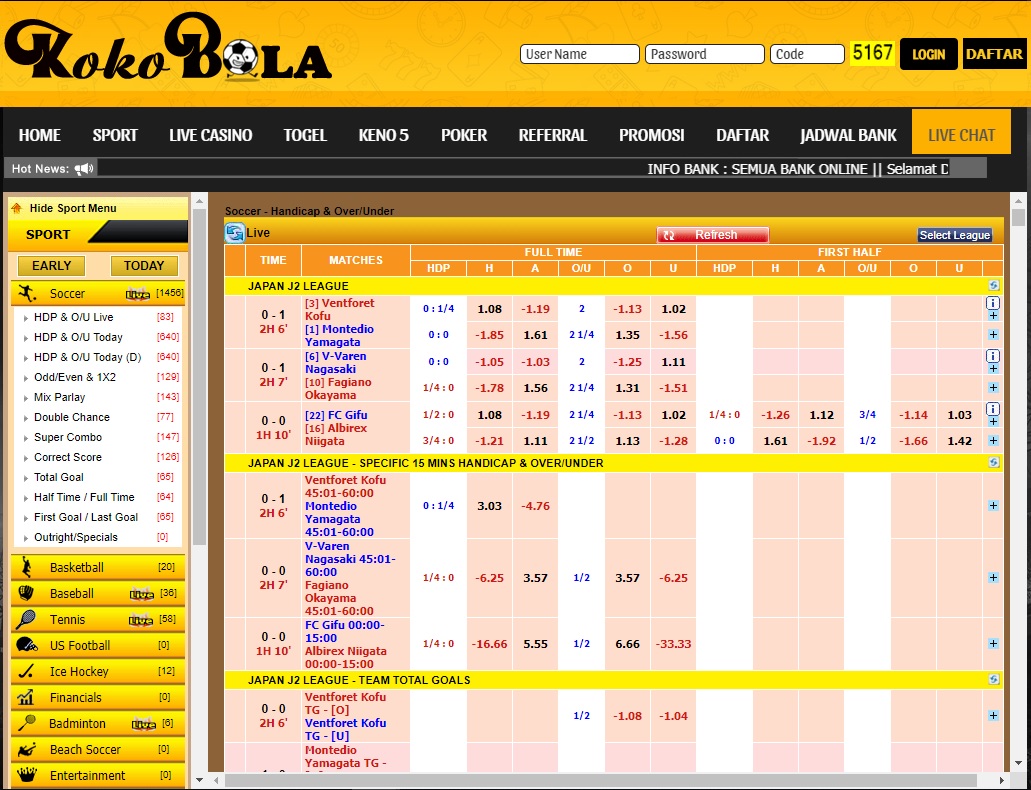Click under odds -33.33 for FC Gifu 00:00-15:00

tap(673, 644)
